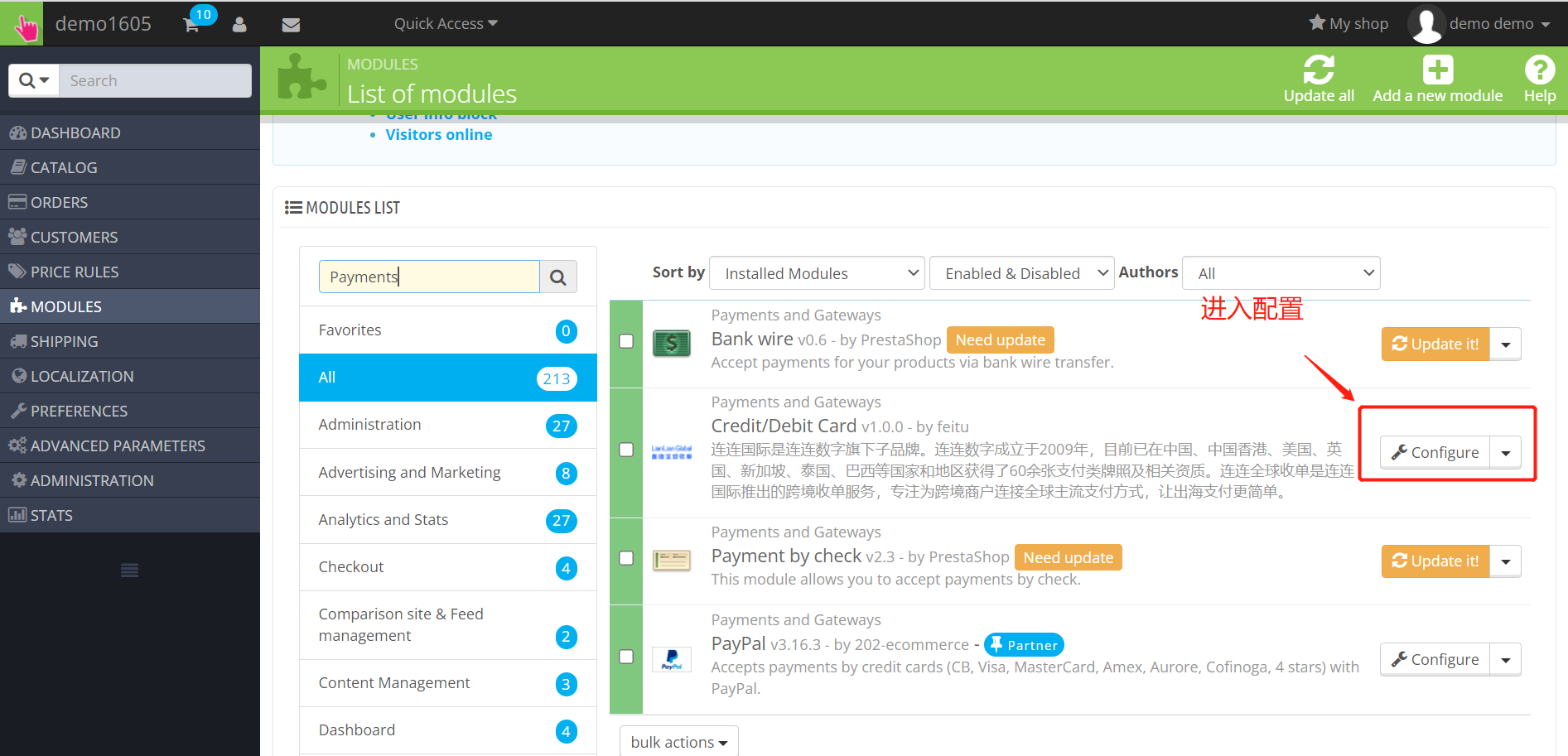Click the Credit/Debit Card LianLian logo
The image size is (1568, 756).
click(672, 451)
